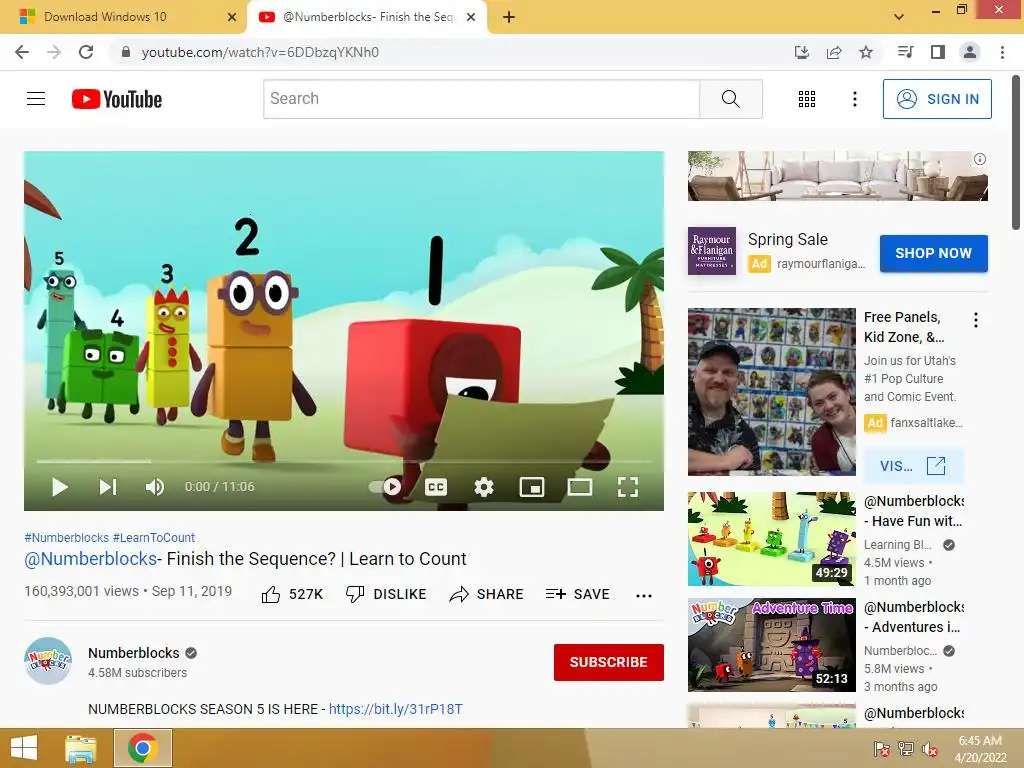Open the player settings gear

(x=484, y=487)
